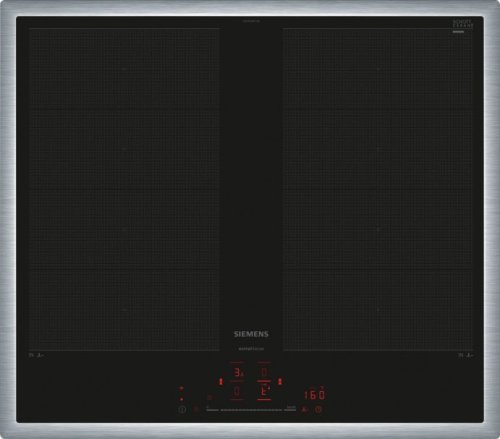This screenshot has width=500, height=439.
Task: Tap the red cooking-sensor icon beside the timer
Action: click(304, 409)
